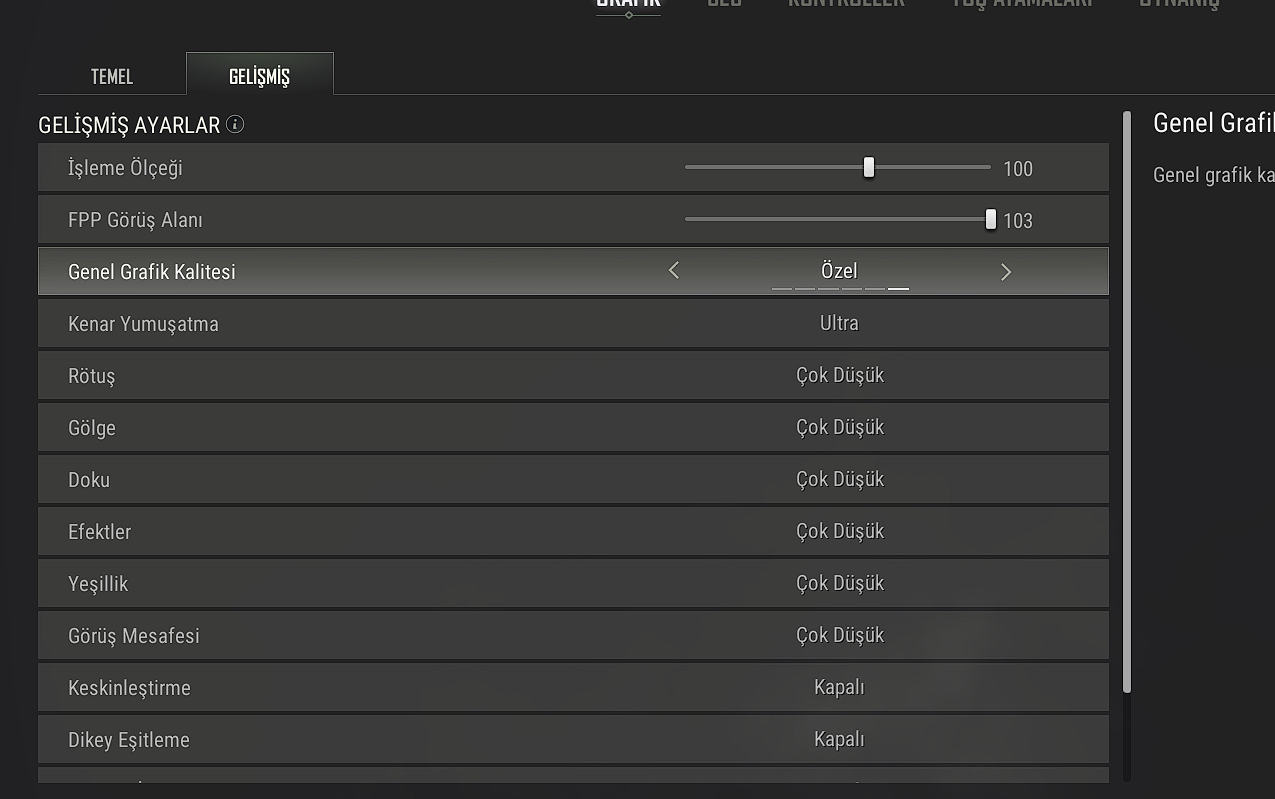Click the İşleme Ölçeği value 100
The image size is (1275, 799).
[1018, 169]
